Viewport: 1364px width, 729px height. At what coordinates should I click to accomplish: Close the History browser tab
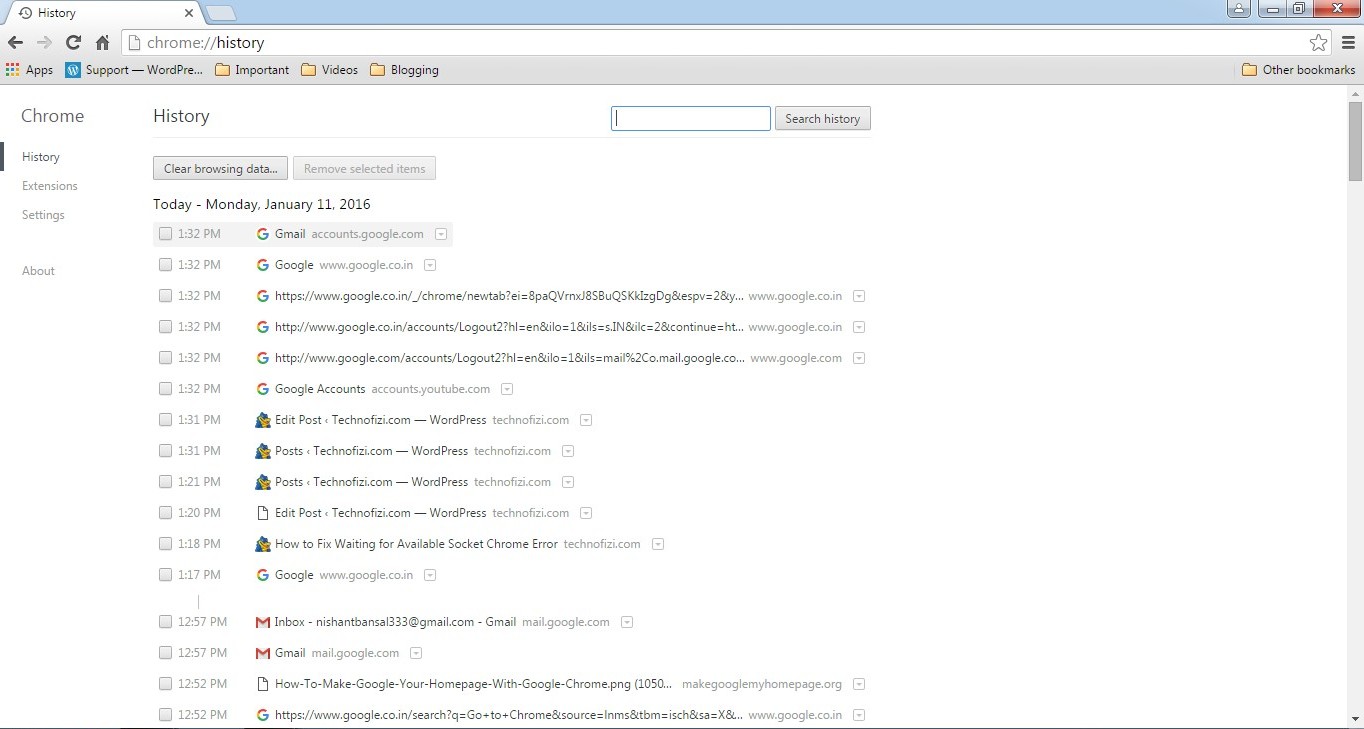(189, 13)
